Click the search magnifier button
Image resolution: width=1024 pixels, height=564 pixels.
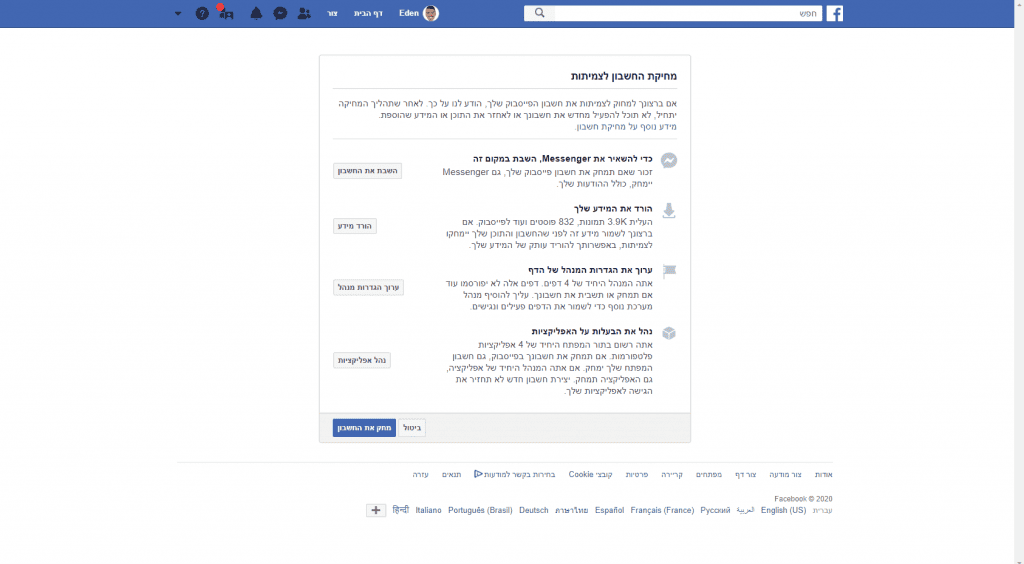pyautogui.click(x=539, y=13)
